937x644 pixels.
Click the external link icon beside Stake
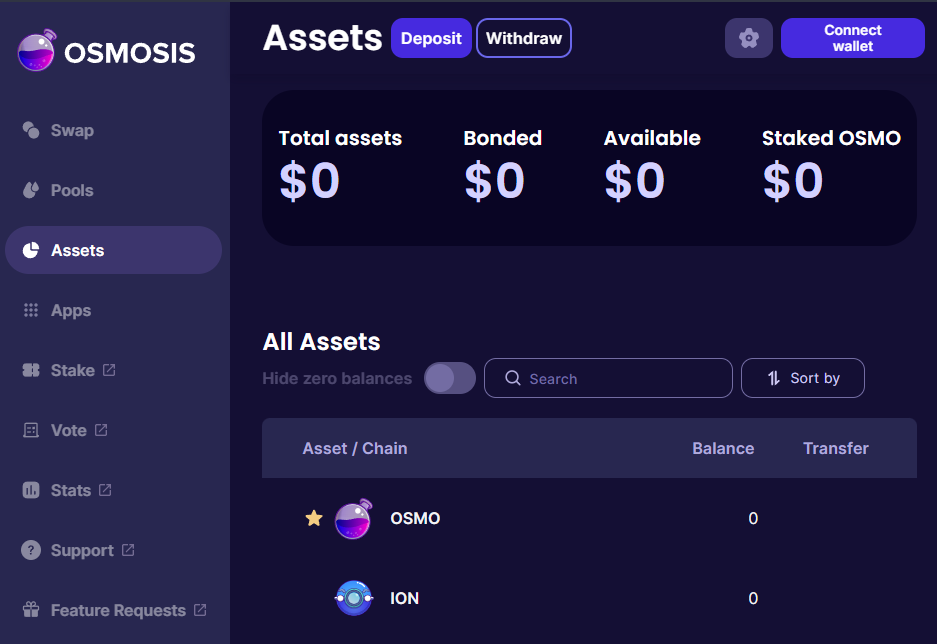tap(109, 370)
